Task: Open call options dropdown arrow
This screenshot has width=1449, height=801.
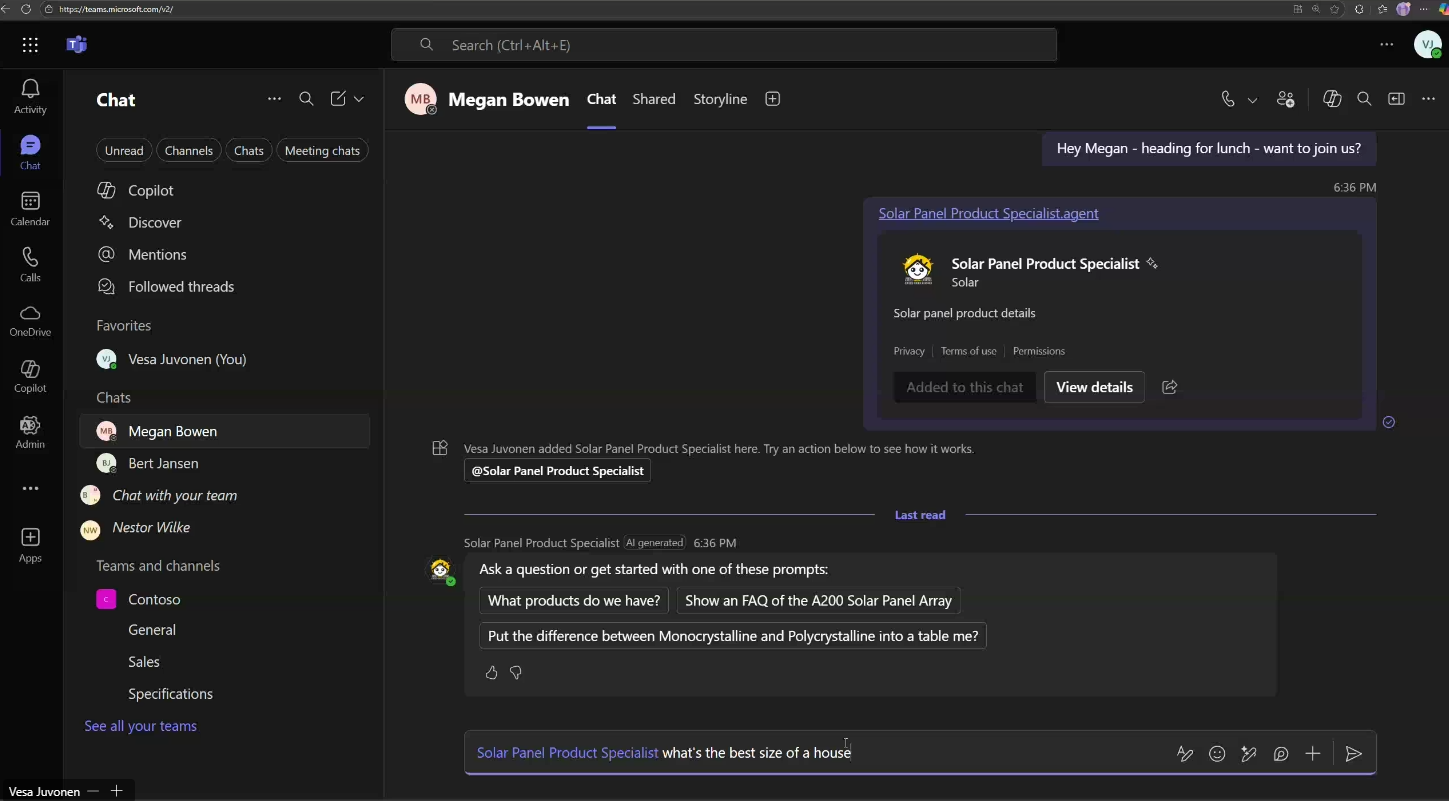Action: [1252, 100]
